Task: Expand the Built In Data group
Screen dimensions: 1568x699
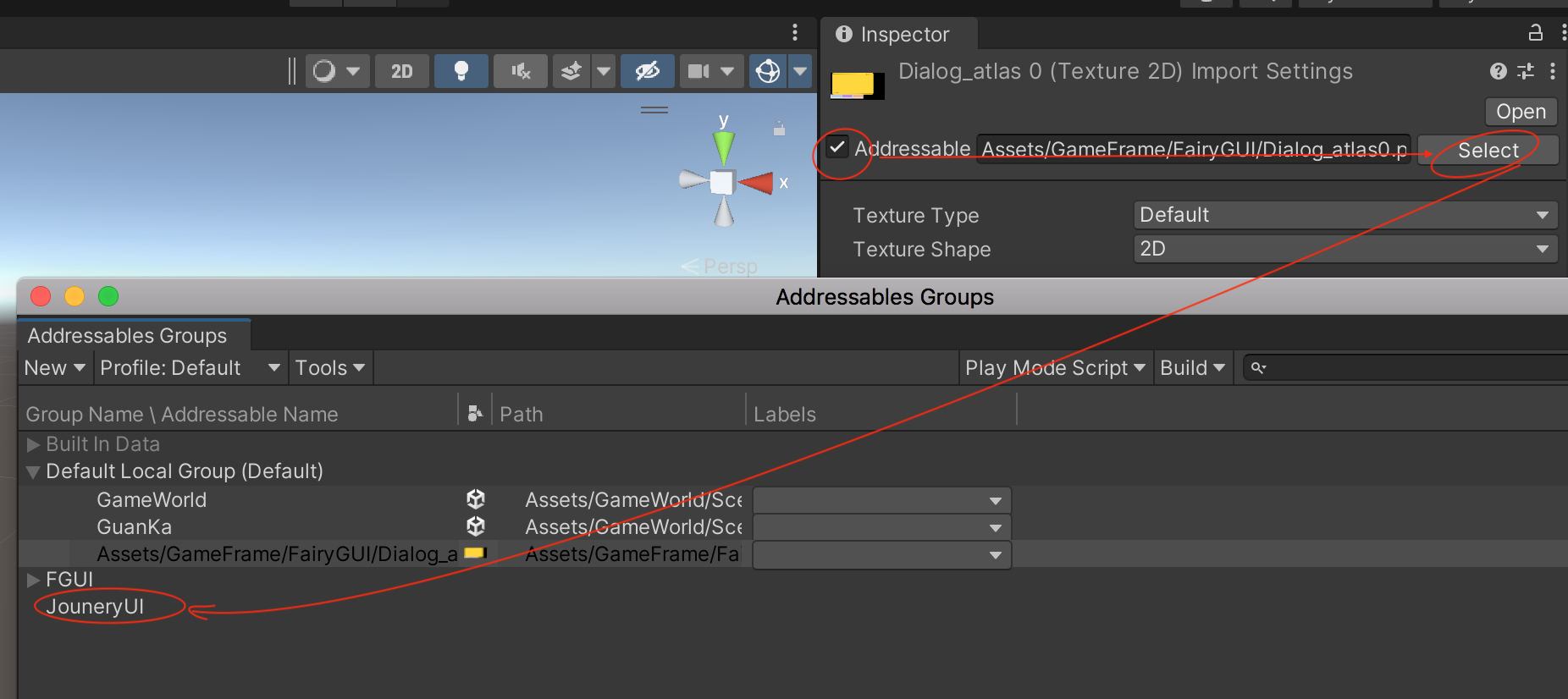Action: [33, 444]
